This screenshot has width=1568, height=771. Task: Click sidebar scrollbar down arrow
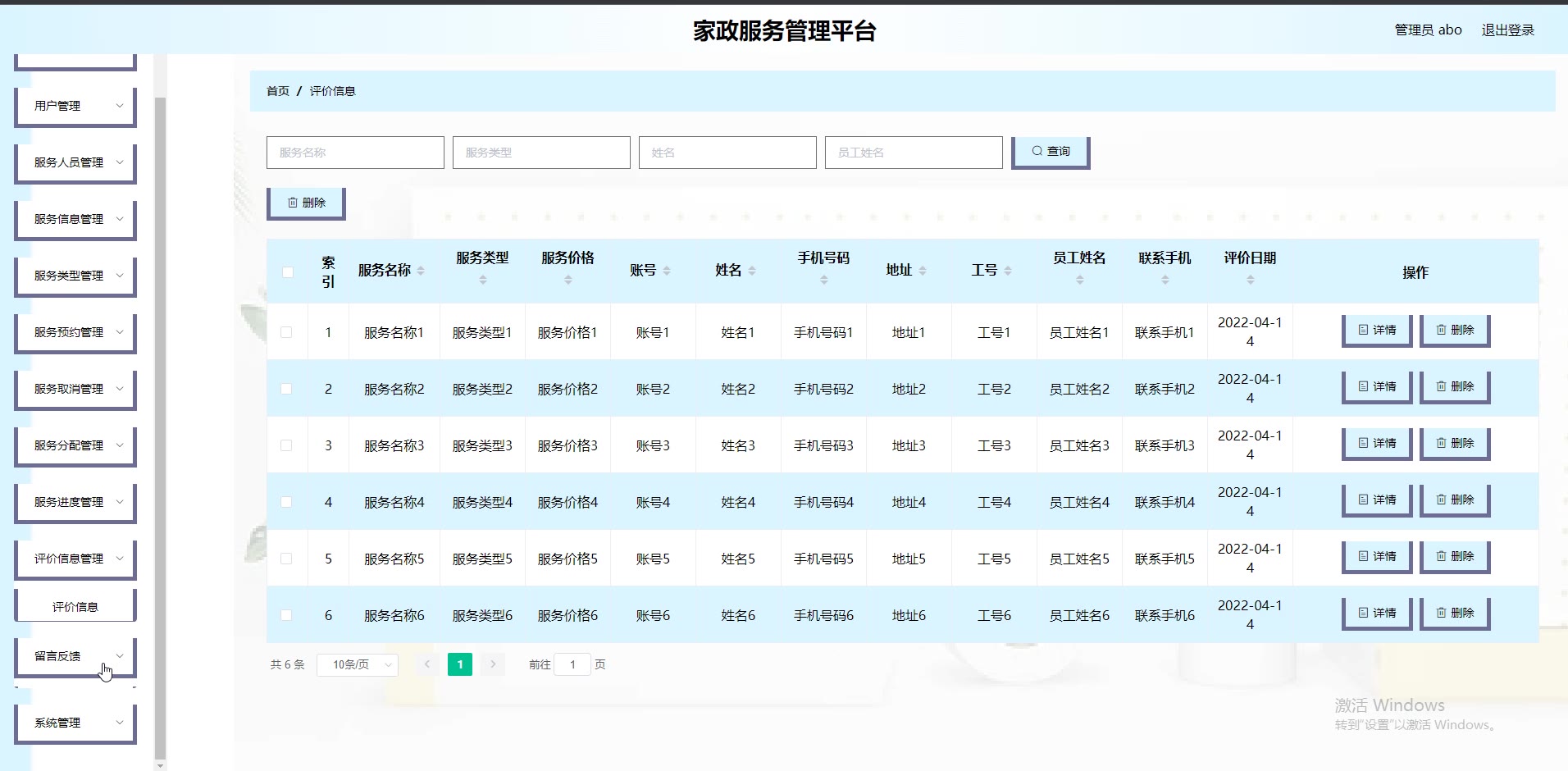(161, 765)
